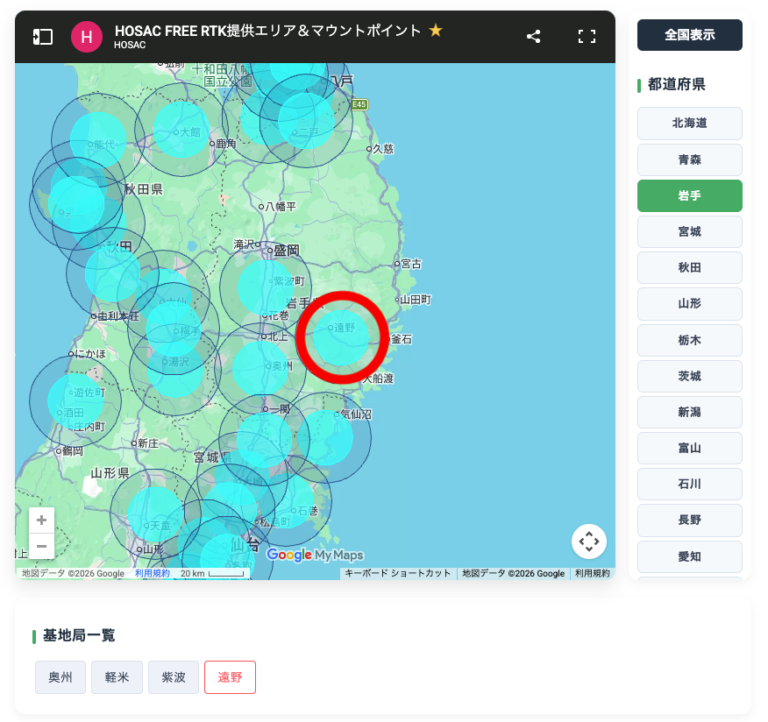Zoom out the map with minus button
The width and height of the screenshot is (768, 722).
point(42,546)
